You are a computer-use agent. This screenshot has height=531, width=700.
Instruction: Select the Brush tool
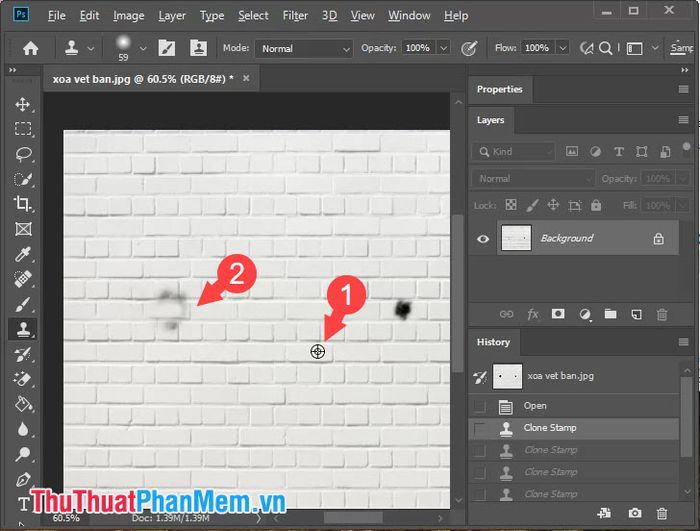point(23,304)
